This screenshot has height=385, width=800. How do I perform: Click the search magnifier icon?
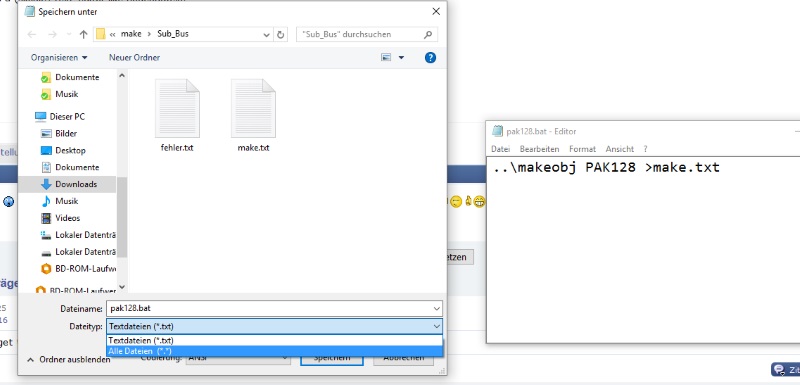pos(428,34)
